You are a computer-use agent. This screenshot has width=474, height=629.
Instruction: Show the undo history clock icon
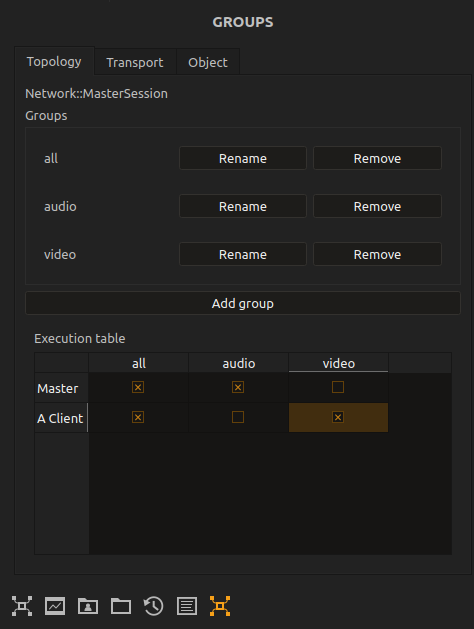[x=154, y=606]
